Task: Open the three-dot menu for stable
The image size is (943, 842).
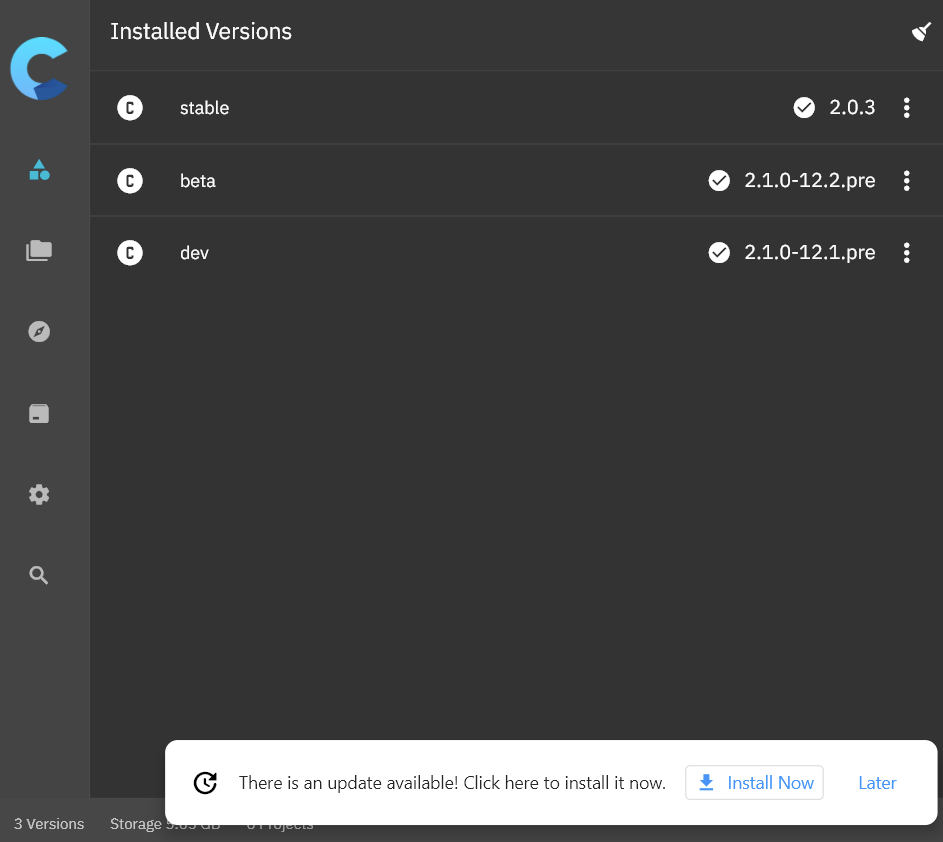Action: pos(906,108)
